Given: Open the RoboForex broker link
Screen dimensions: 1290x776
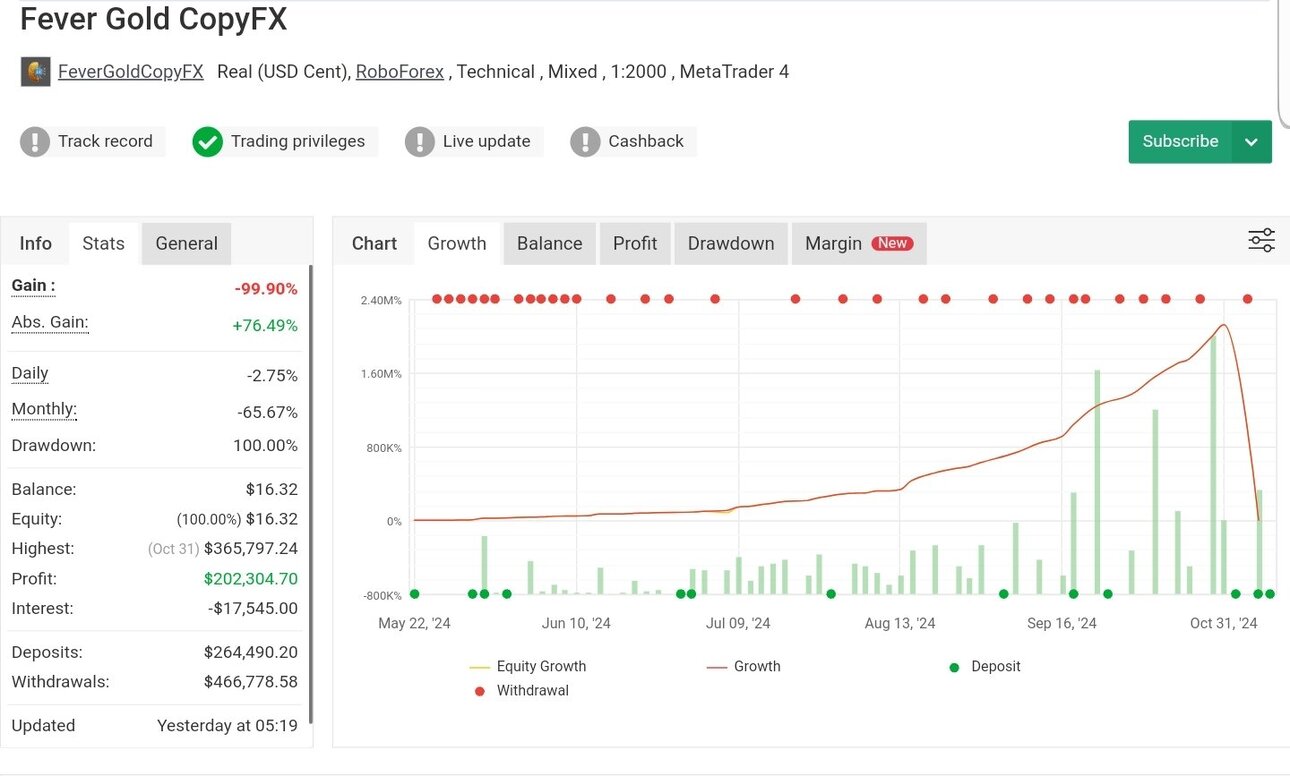Looking at the screenshot, I should 400,72.
